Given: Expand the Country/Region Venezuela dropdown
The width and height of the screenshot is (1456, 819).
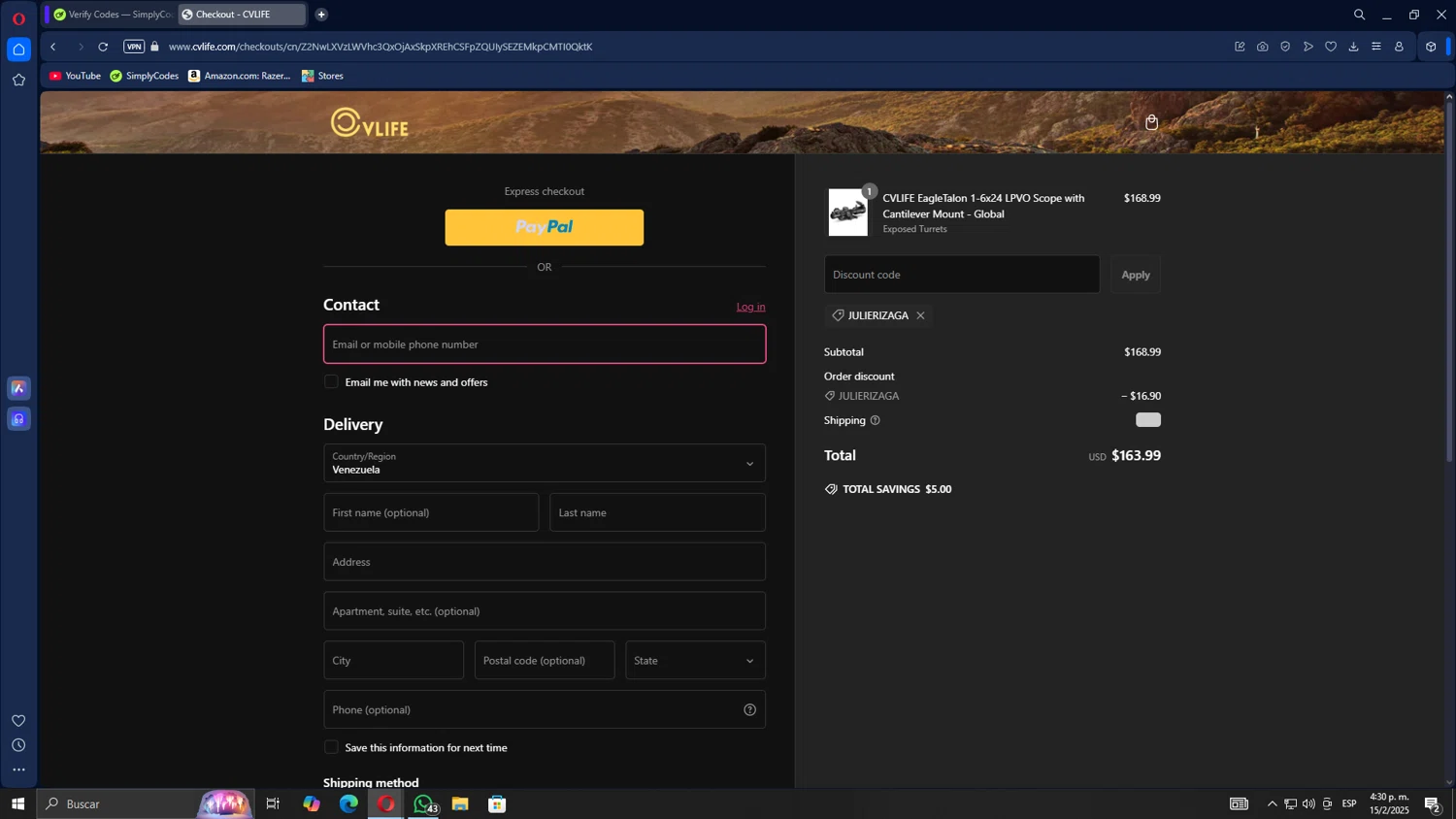Looking at the screenshot, I should (545, 463).
